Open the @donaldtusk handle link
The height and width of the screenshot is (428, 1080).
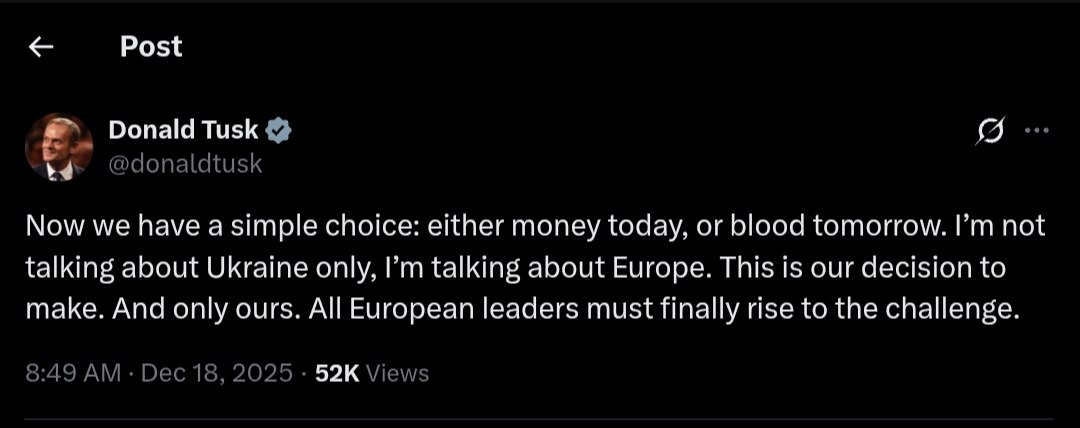coord(185,163)
